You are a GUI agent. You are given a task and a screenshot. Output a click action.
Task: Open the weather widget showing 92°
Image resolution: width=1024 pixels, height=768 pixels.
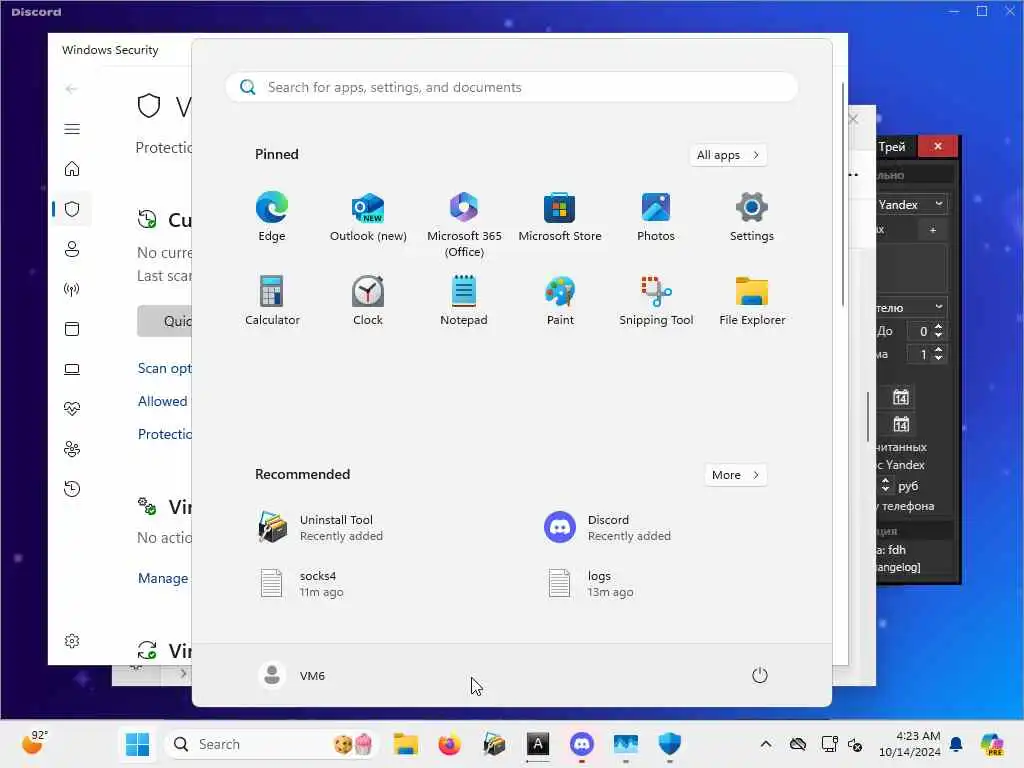pyautogui.click(x=34, y=743)
